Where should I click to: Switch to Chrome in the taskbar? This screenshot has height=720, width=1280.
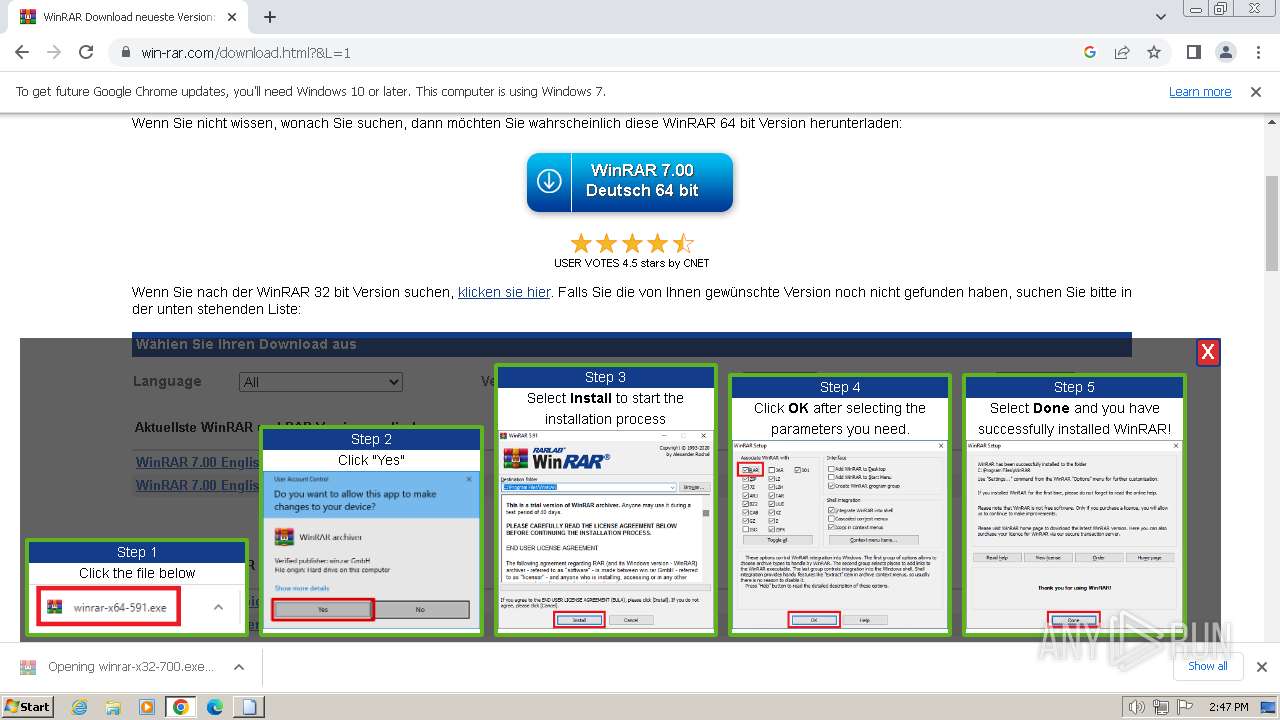pos(181,707)
